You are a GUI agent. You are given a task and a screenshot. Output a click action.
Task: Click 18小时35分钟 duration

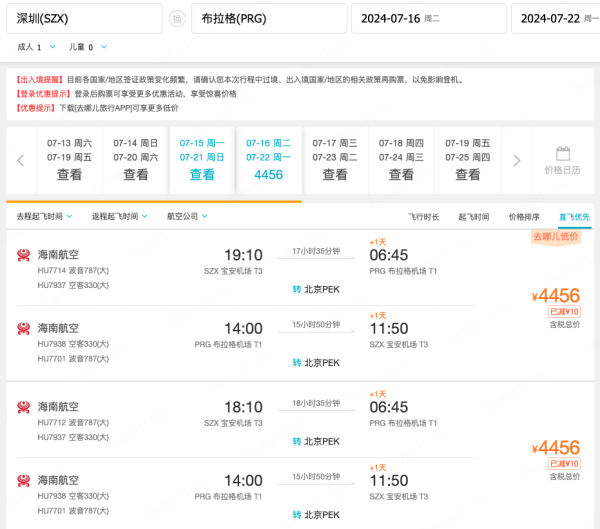pyautogui.click(x=316, y=403)
